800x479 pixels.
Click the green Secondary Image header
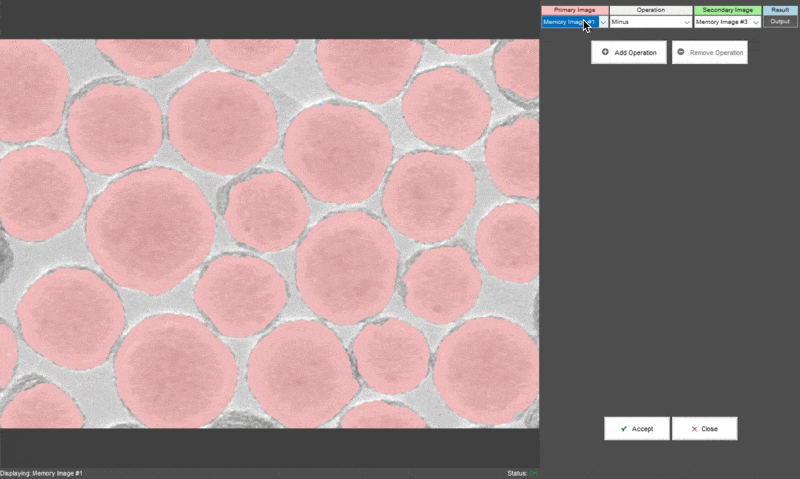pos(727,10)
